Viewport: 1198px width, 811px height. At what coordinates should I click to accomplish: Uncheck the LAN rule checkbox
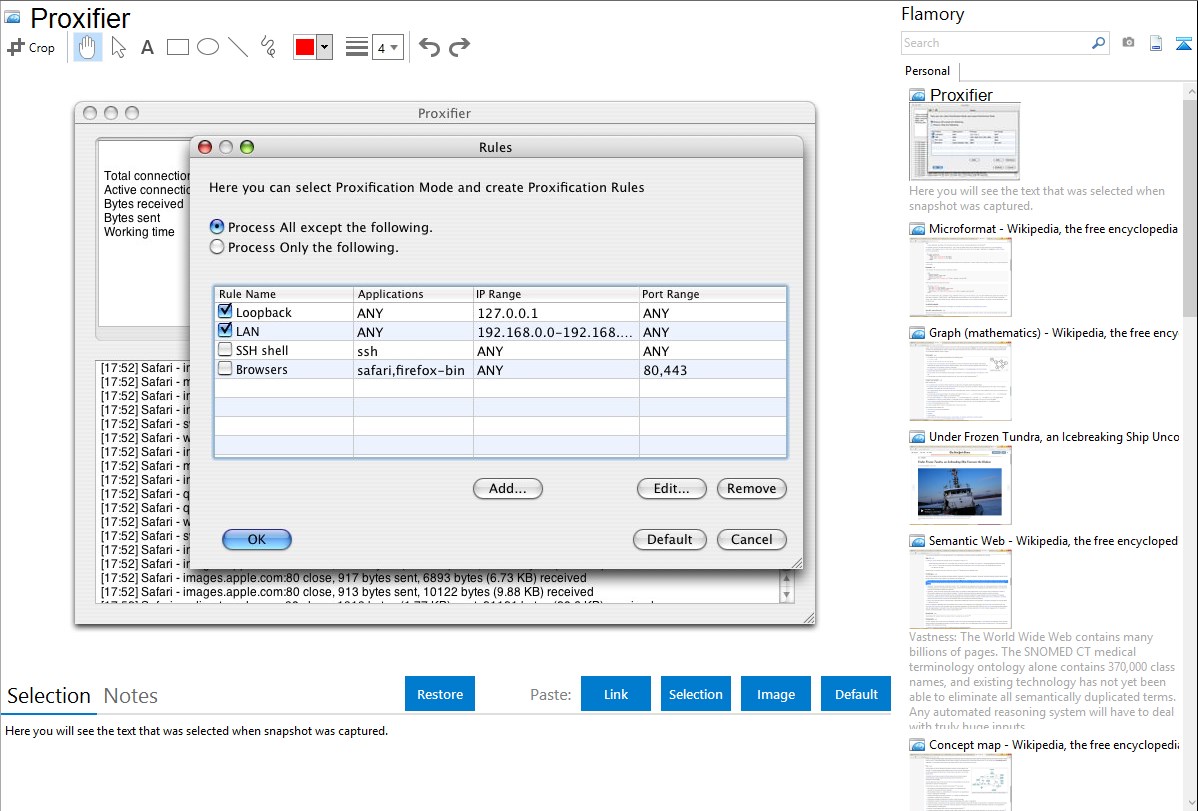[225, 330]
